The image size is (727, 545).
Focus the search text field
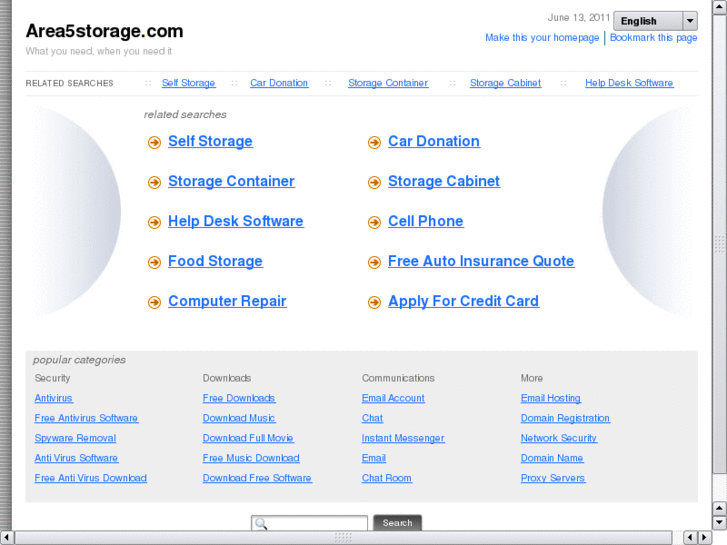click(309, 523)
